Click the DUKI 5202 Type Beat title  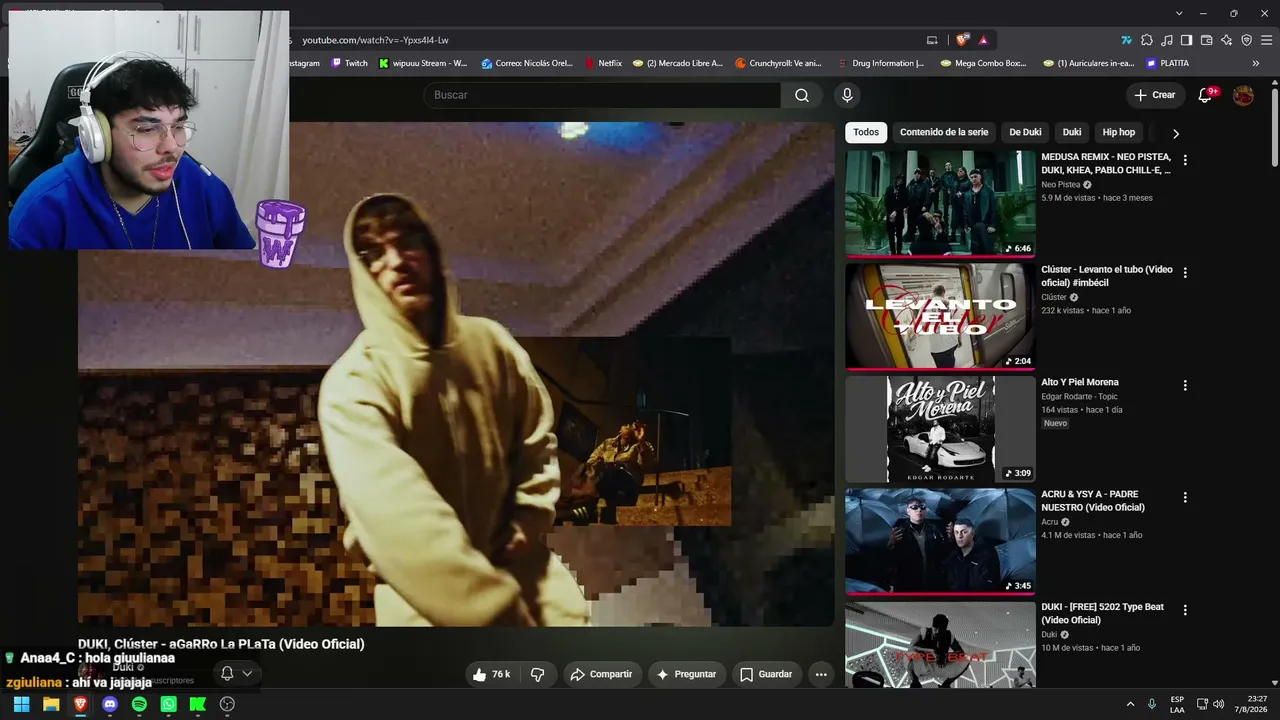1102,613
